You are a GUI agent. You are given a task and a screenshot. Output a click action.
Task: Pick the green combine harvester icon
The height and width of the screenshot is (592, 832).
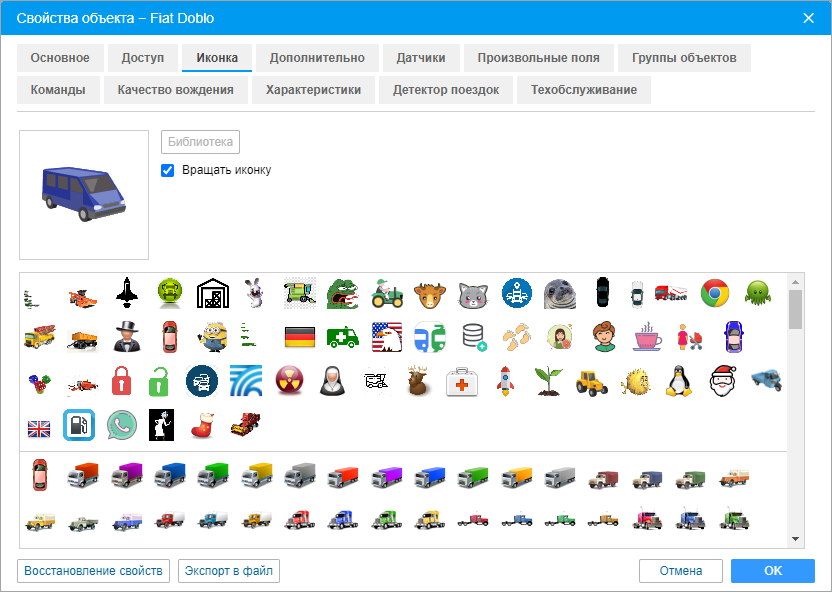[300, 293]
